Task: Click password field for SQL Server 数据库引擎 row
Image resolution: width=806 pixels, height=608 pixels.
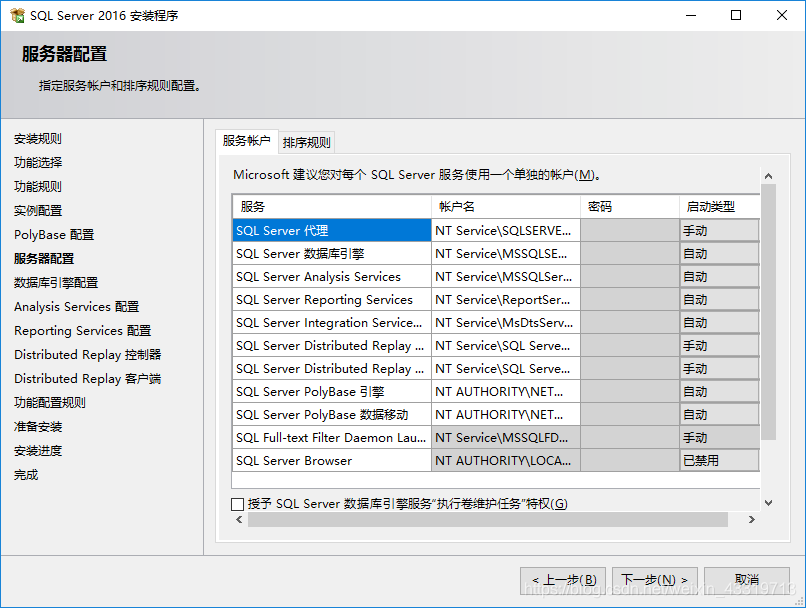Action: point(630,254)
